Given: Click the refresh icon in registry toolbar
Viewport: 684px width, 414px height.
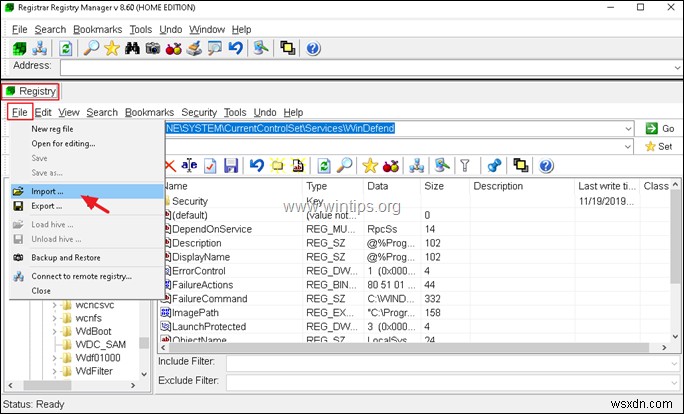Looking at the screenshot, I should (x=324, y=165).
